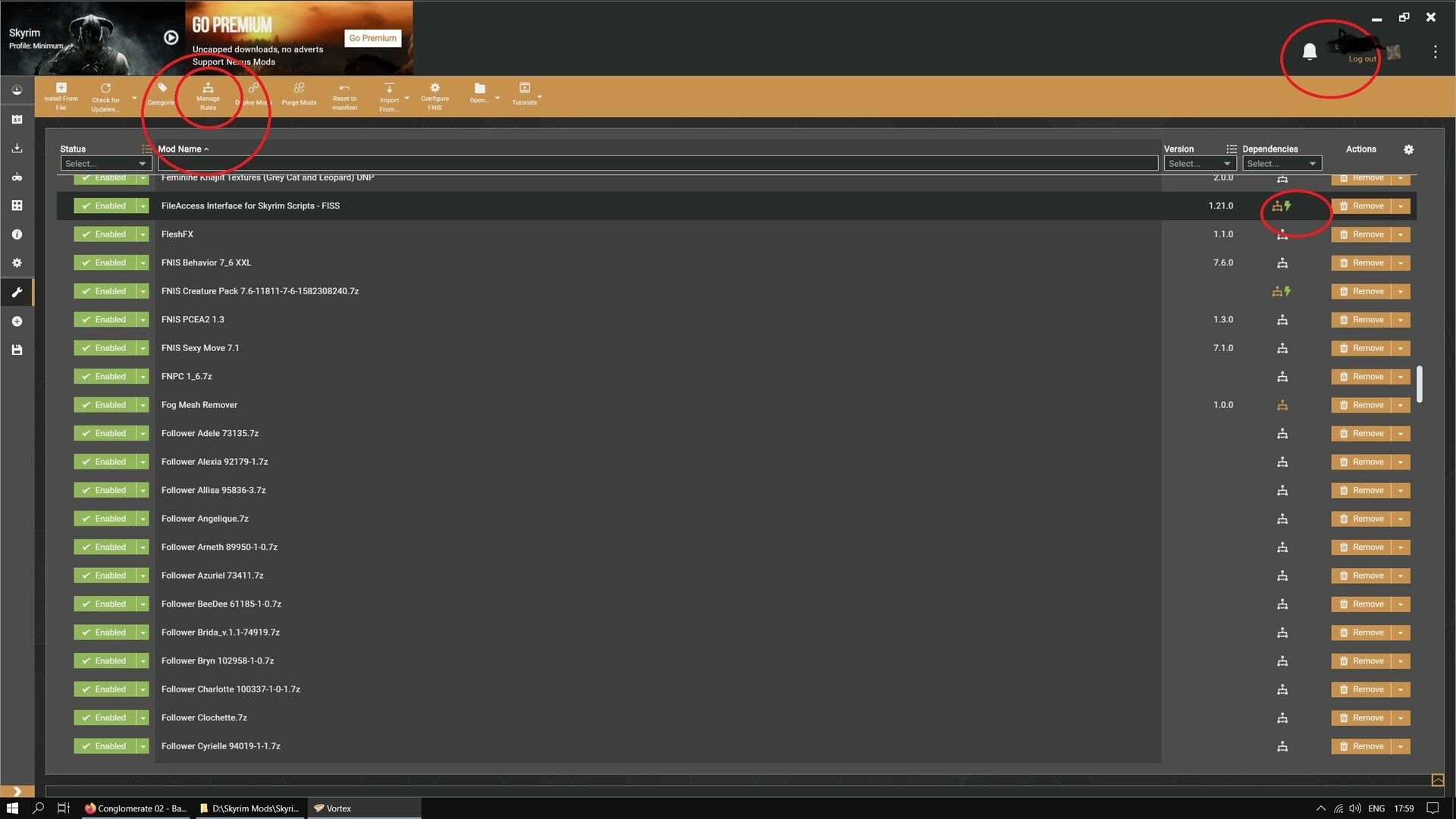Toggle Enabled status for FNPC 1_6.7z
Screen dimensions: 1456x819
tap(105, 376)
